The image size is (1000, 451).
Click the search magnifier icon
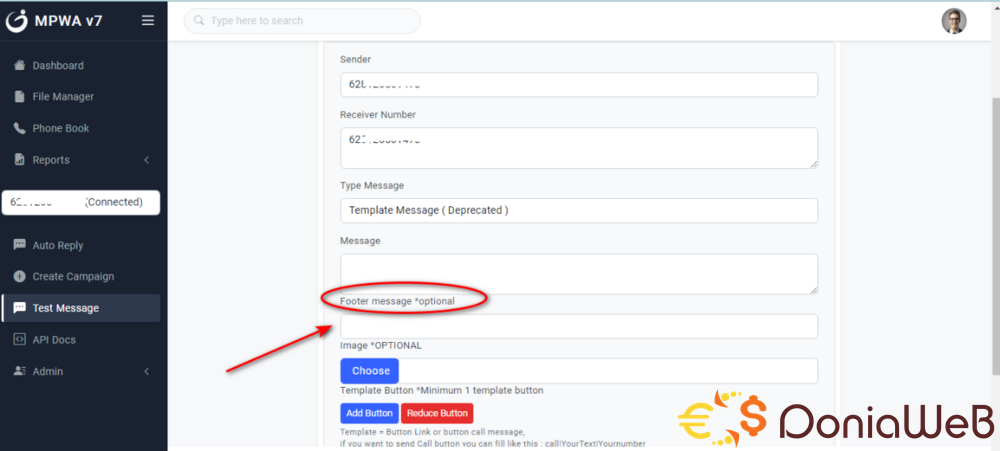pos(200,20)
